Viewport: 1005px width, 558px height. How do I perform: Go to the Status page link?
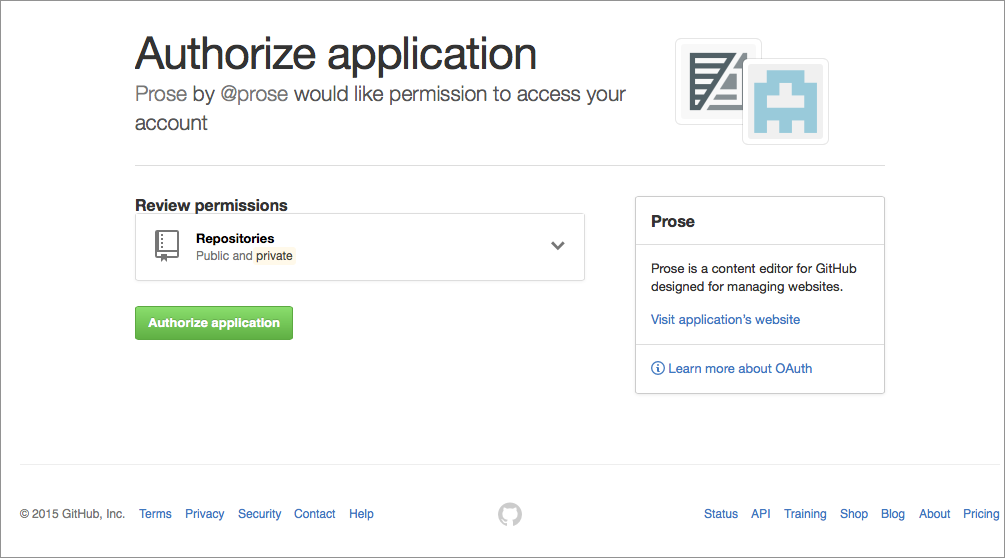tap(721, 514)
